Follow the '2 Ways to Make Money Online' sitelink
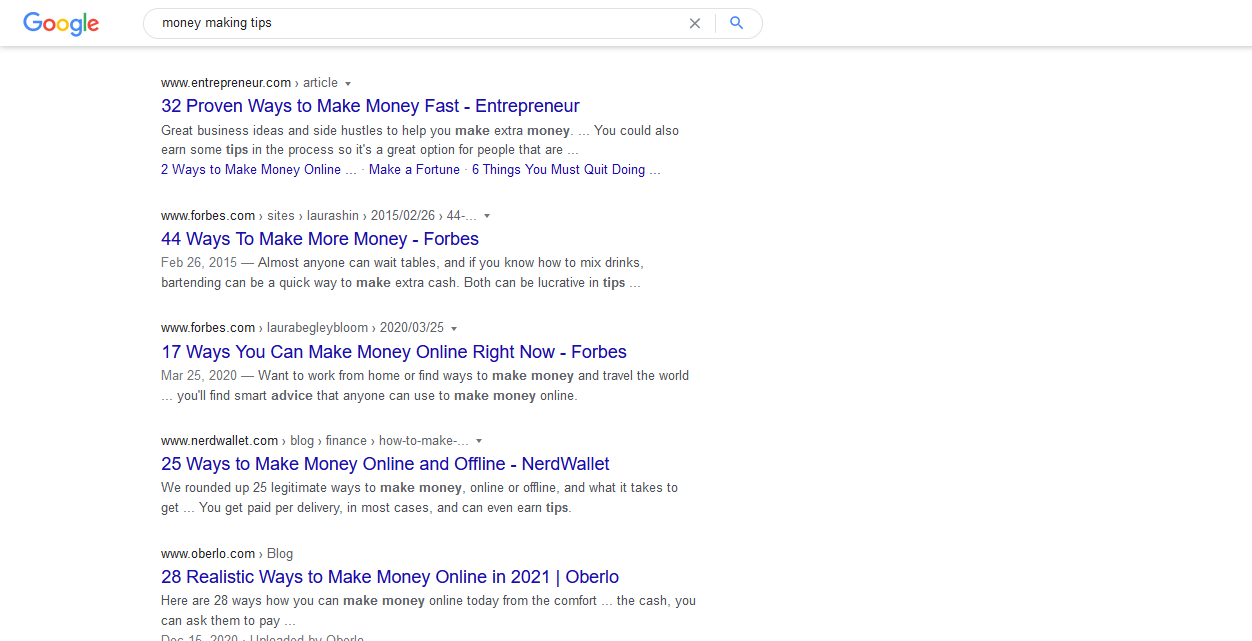 point(259,170)
